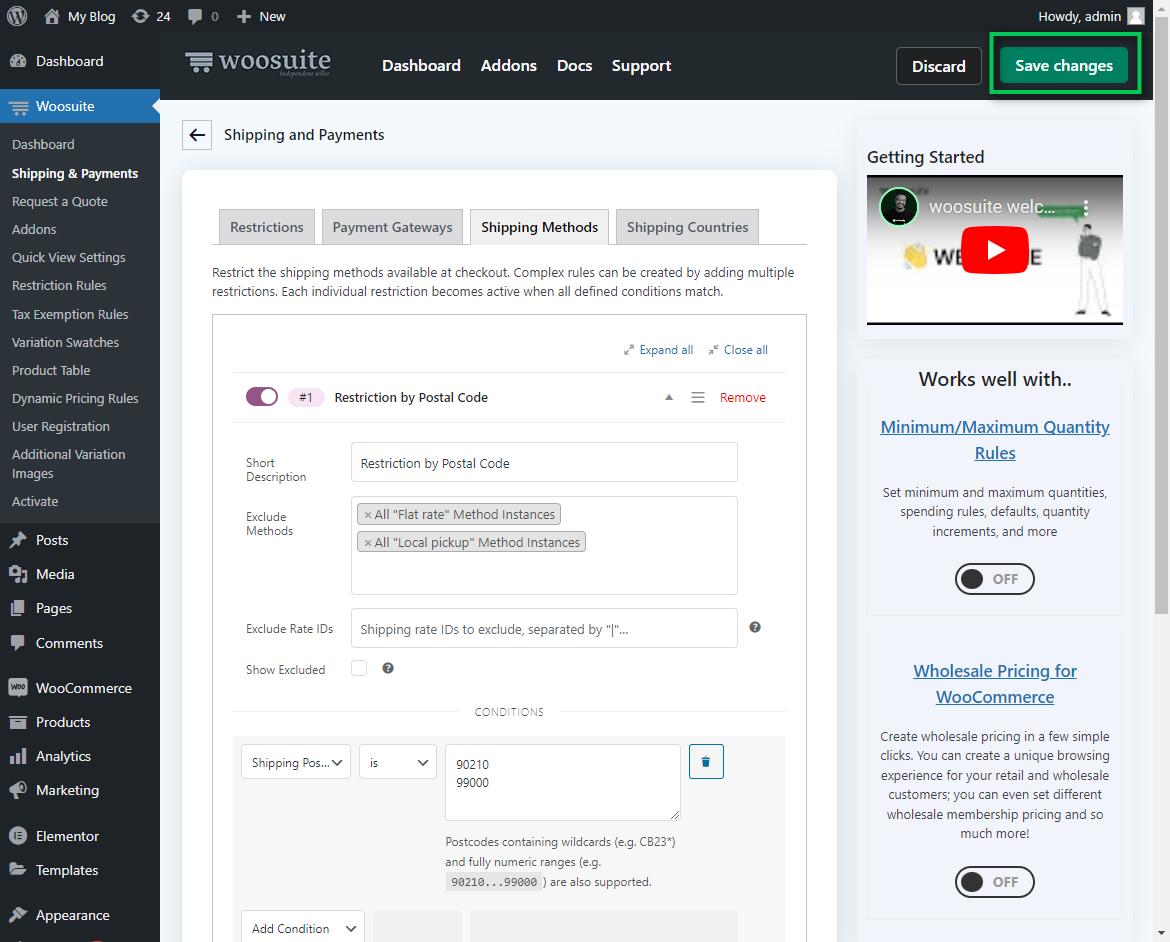Open Support in woosuite top nav
The height and width of the screenshot is (942, 1170).
coord(642,66)
